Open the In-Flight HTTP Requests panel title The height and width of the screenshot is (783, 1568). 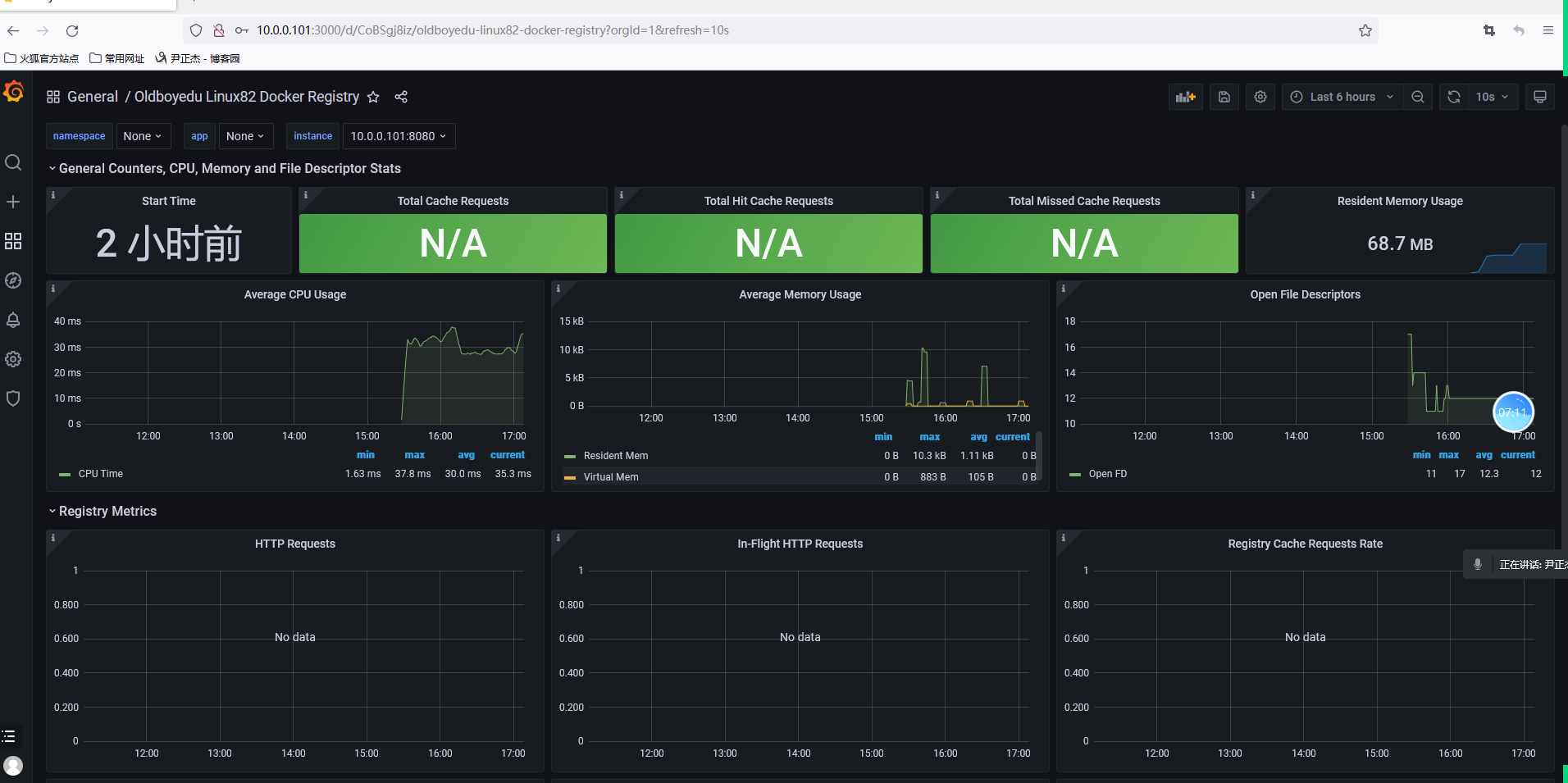point(800,544)
